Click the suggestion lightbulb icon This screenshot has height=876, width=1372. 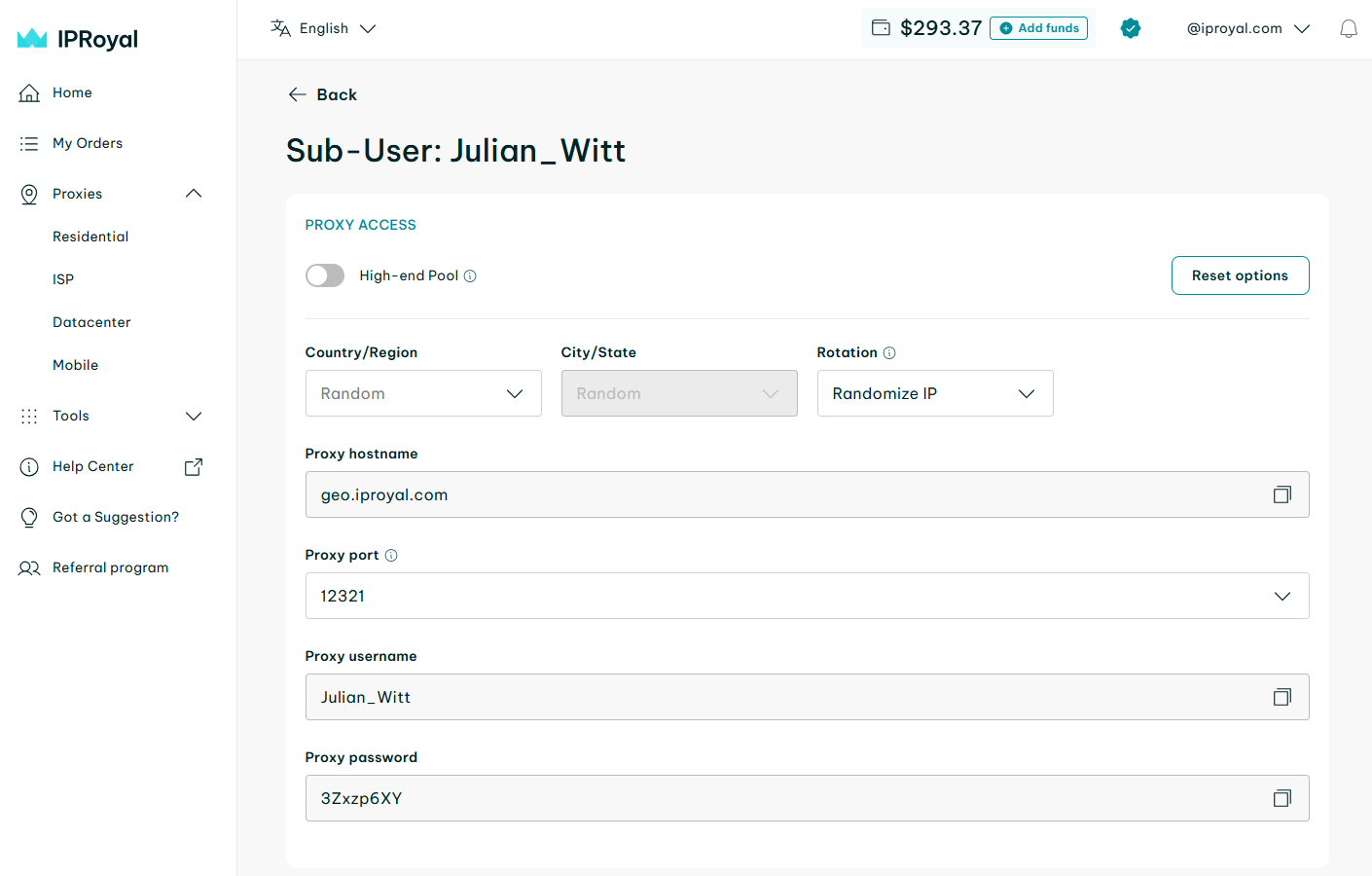[x=29, y=517]
